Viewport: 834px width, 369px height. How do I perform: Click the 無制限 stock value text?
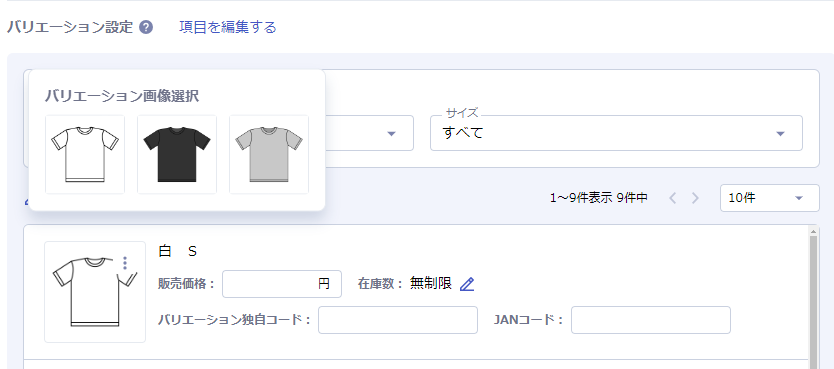[431, 284]
